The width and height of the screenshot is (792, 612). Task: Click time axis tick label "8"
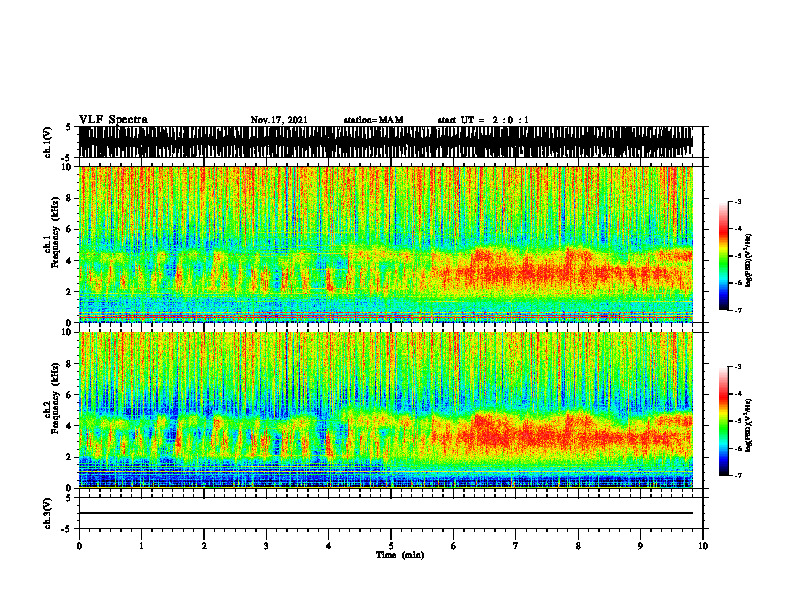pyautogui.click(x=578, y=545)
